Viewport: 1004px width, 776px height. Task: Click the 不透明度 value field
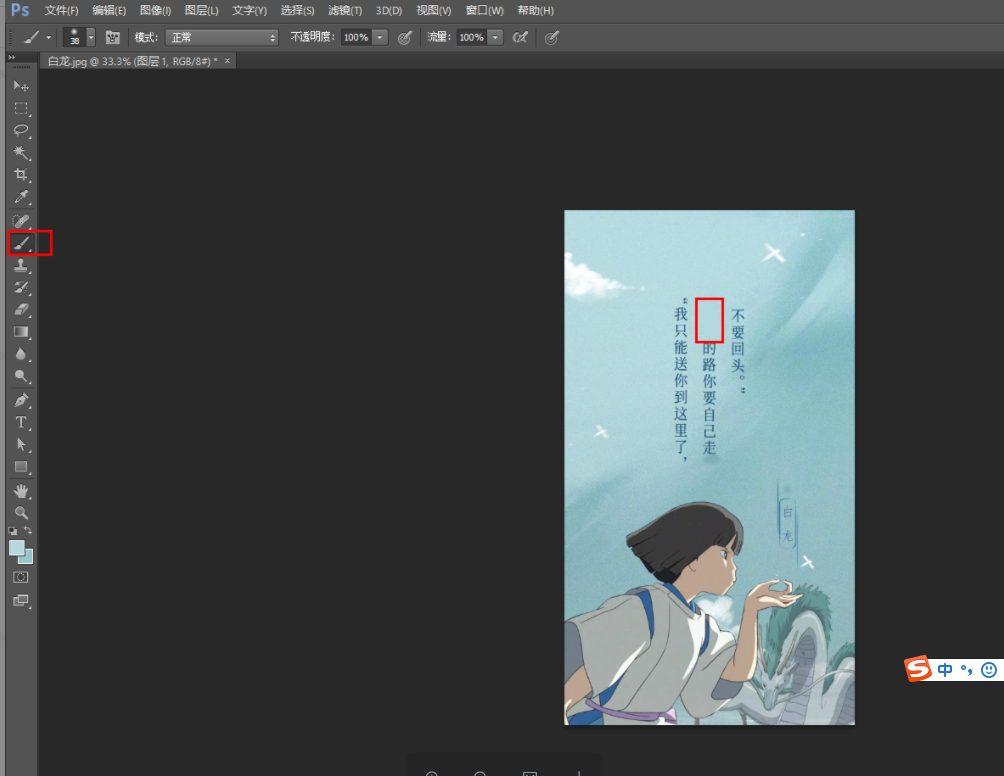(x=356, y=37)
